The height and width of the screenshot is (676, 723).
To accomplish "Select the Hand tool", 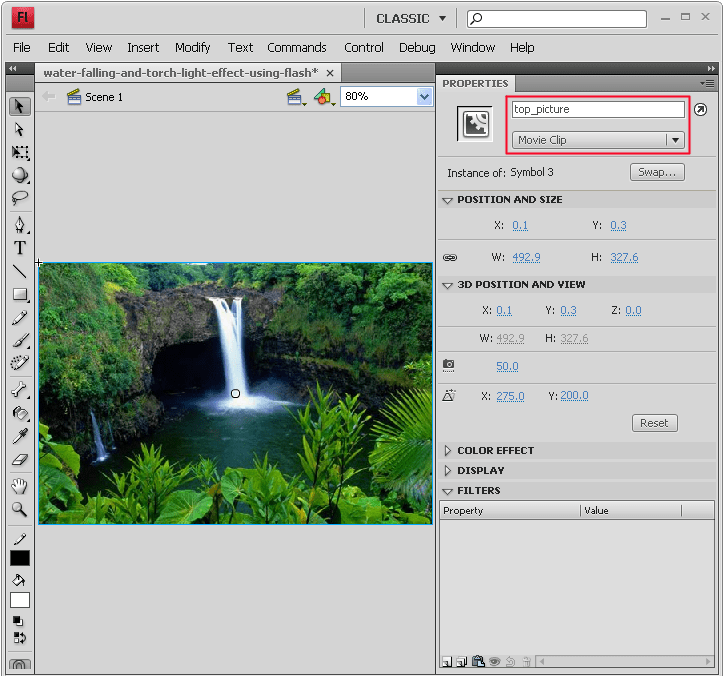I will (20, 486).
